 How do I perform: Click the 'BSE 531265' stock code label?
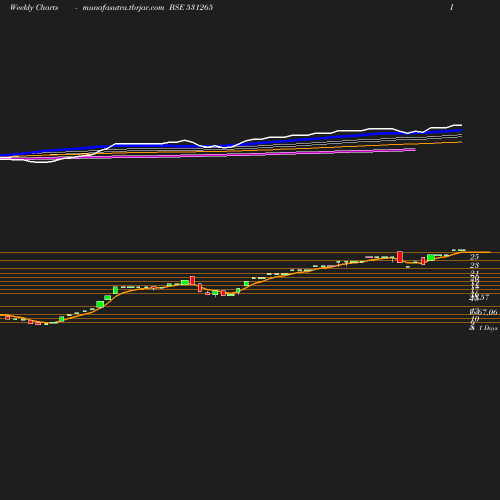191,7
